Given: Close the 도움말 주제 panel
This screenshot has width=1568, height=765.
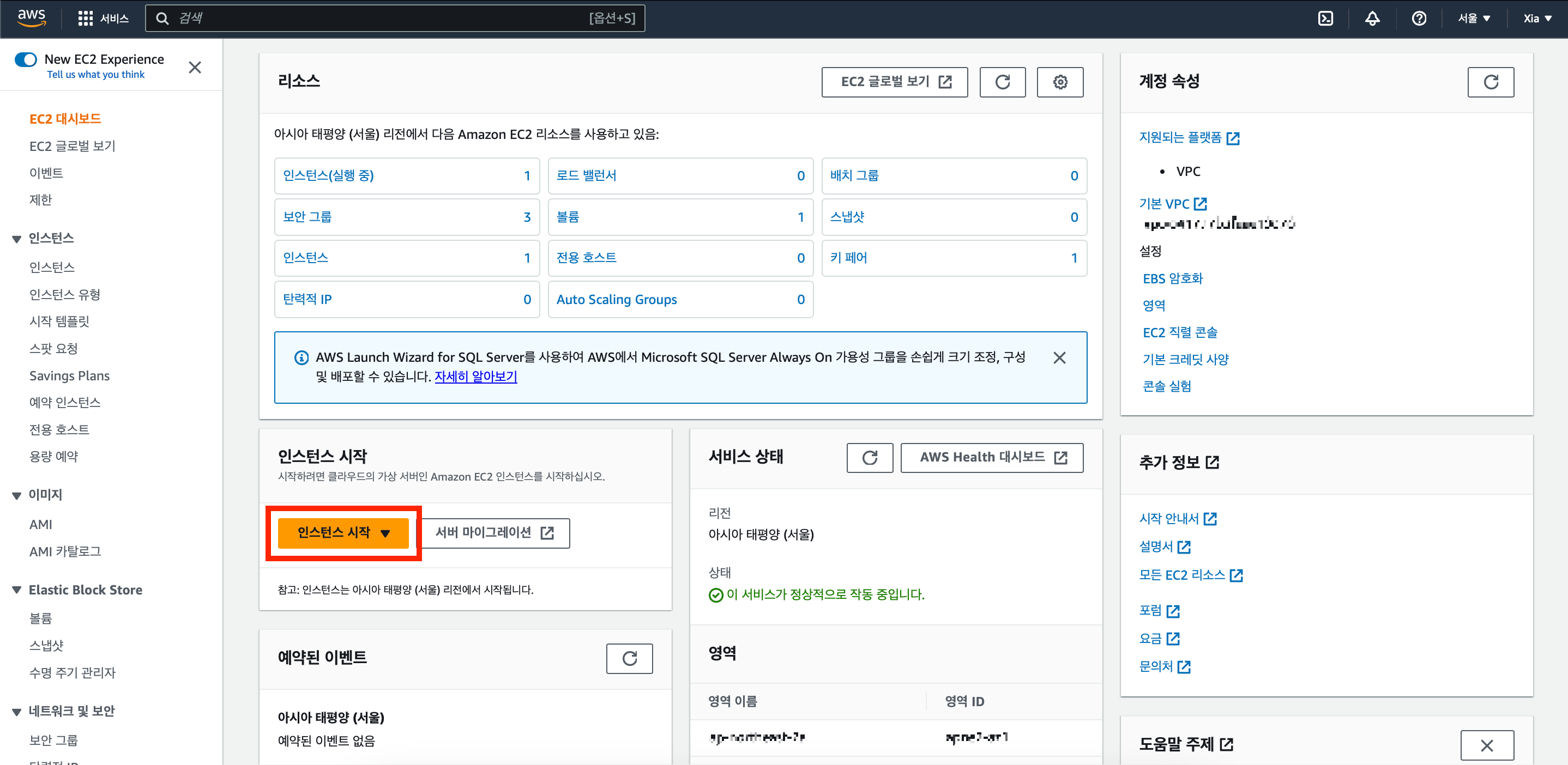Looking at the screenshot, I should (1486, 745).
